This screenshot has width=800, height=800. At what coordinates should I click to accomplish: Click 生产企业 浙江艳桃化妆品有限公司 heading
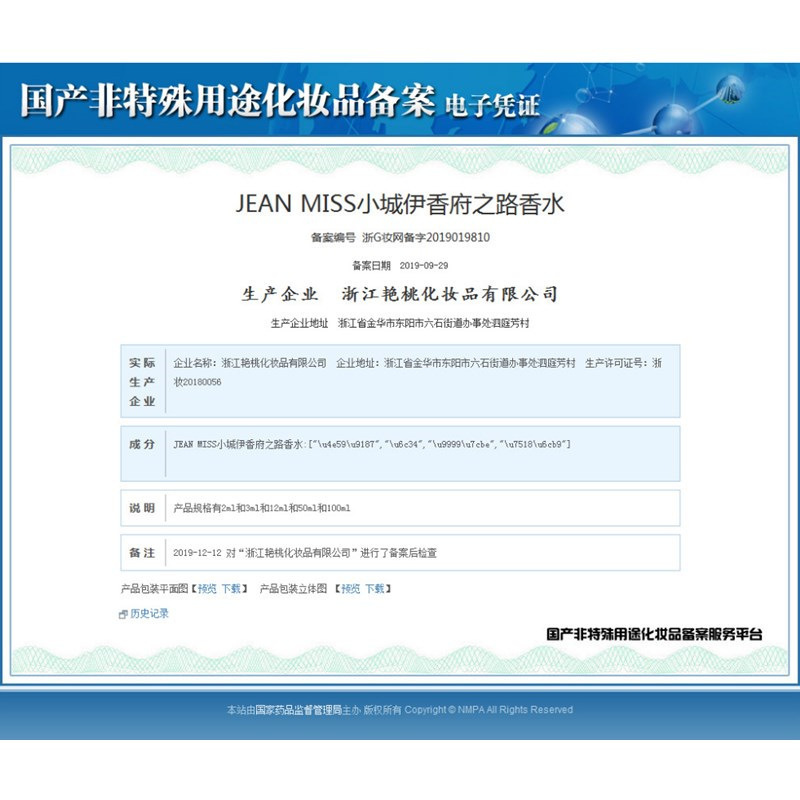tap(400, 294)
